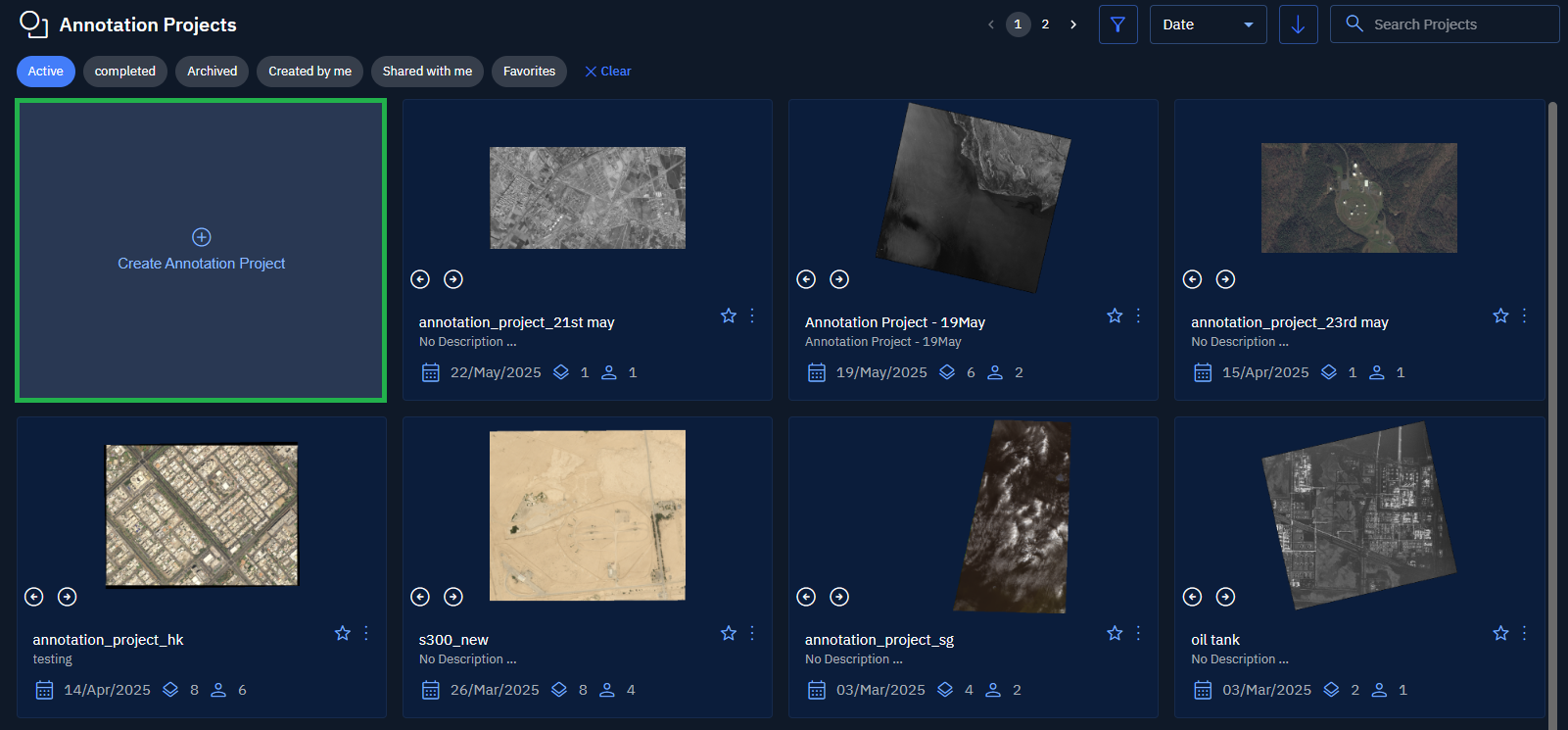Click plus icon to create annotation project
The height and width of the screenshot is (730, 1568).
202,237
